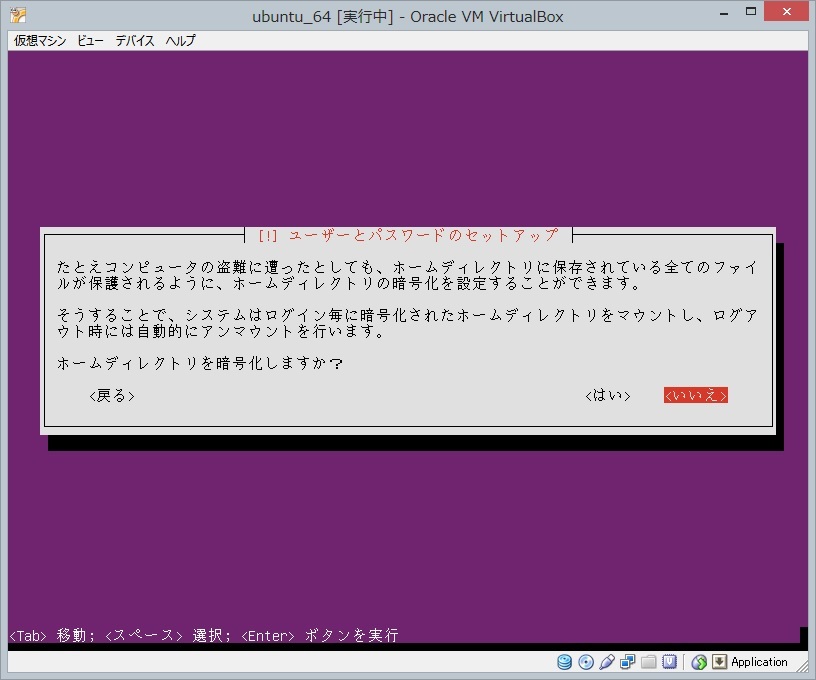
Task: Click the USB devices status icon
Action: (x=607, y=662)
